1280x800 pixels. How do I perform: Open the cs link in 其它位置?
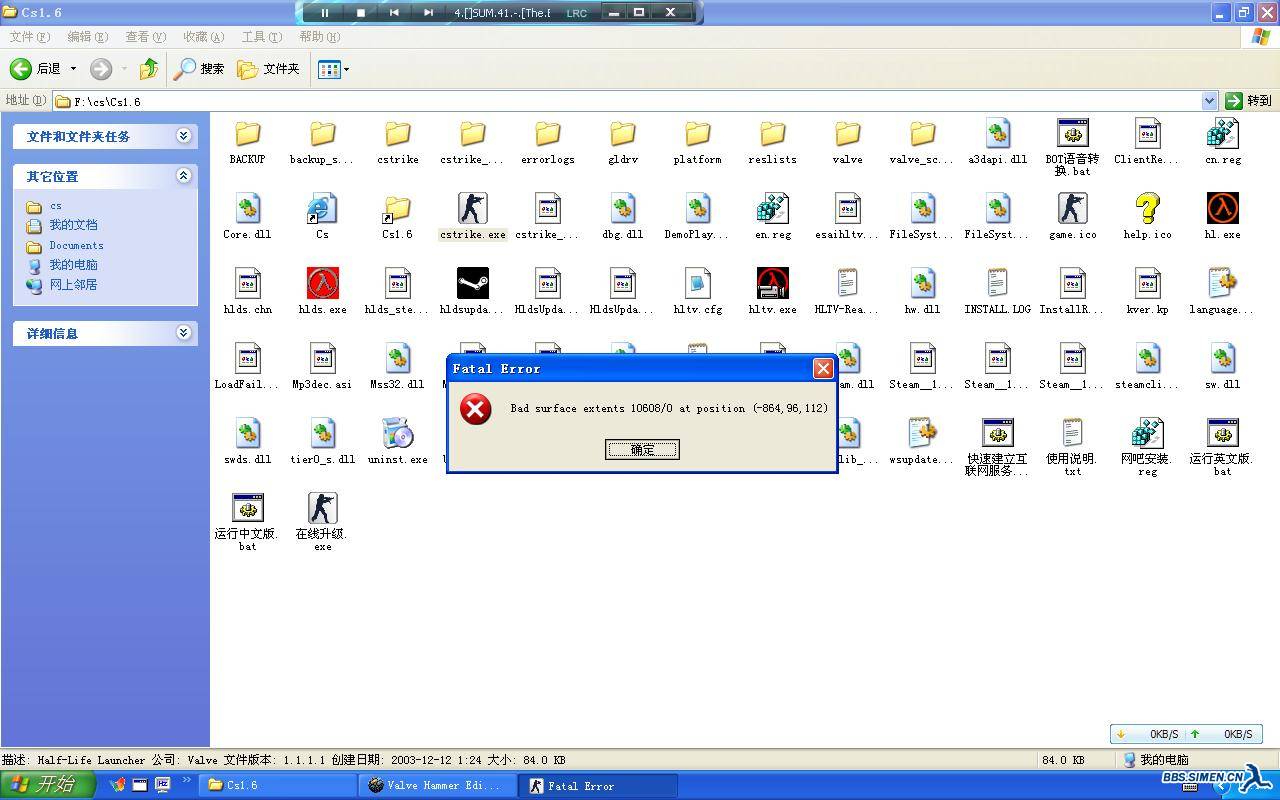pos(56,206)
